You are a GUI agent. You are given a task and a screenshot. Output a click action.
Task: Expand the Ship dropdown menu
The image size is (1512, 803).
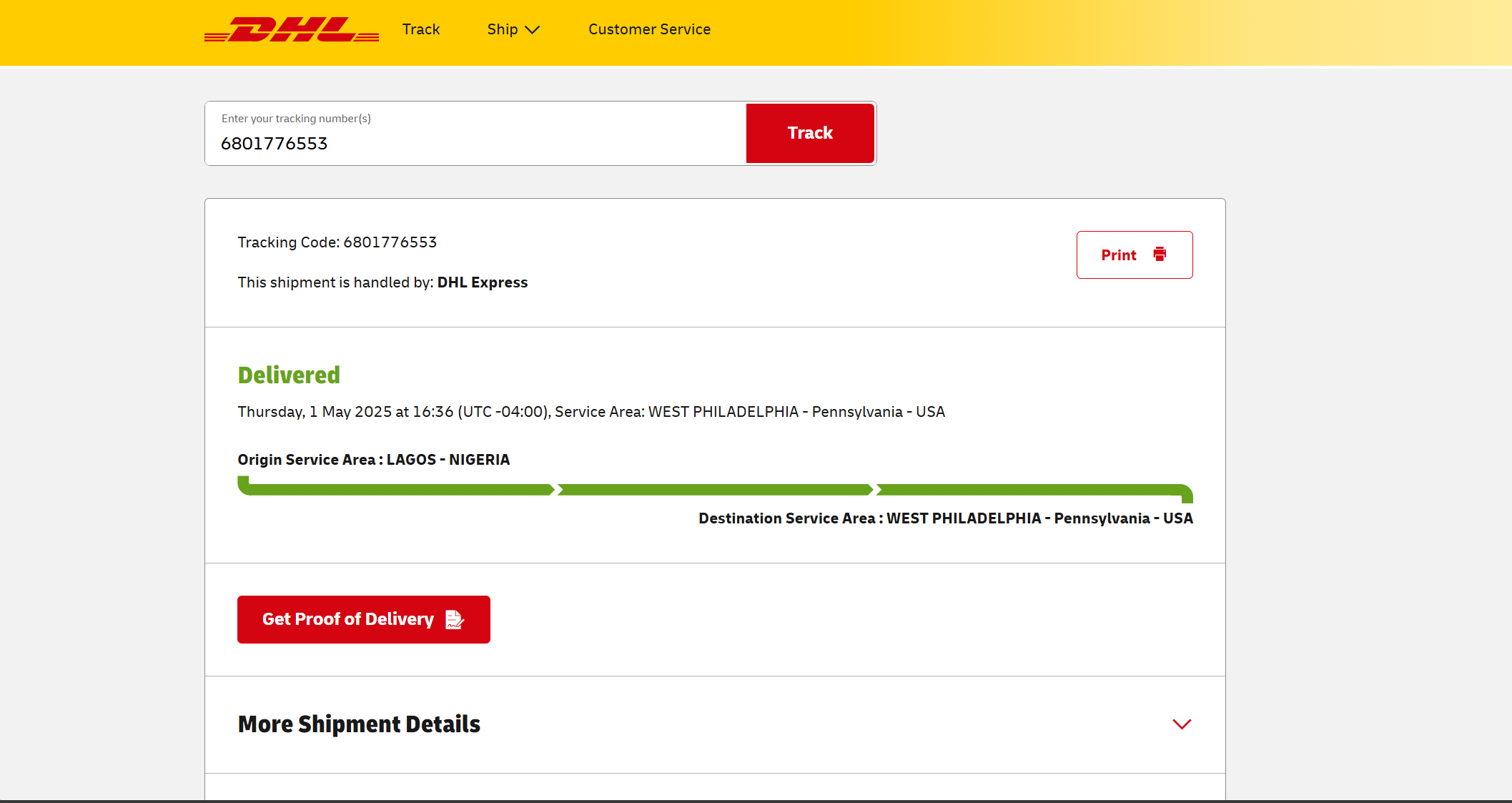[513, 29]
